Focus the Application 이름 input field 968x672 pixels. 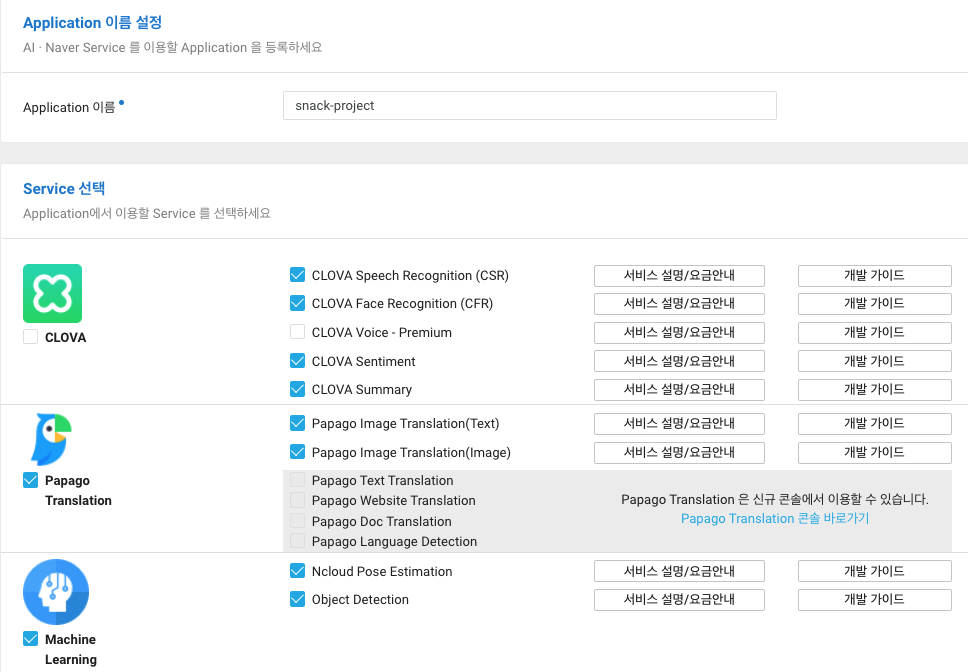[x=530, y=106]
